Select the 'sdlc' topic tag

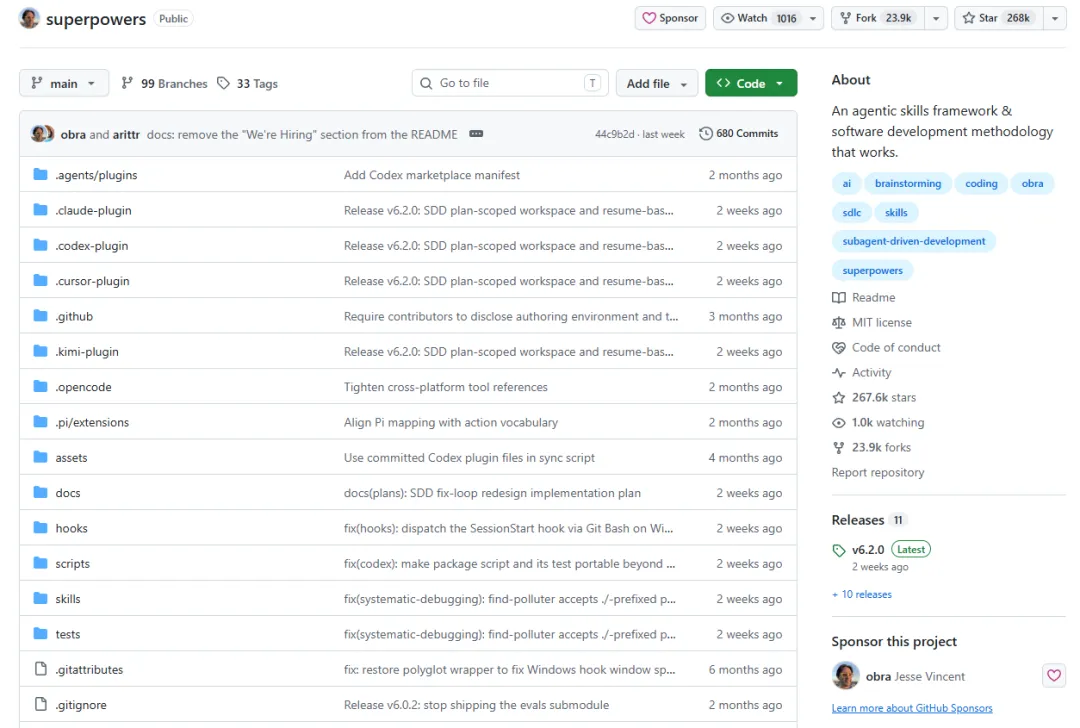851,212
